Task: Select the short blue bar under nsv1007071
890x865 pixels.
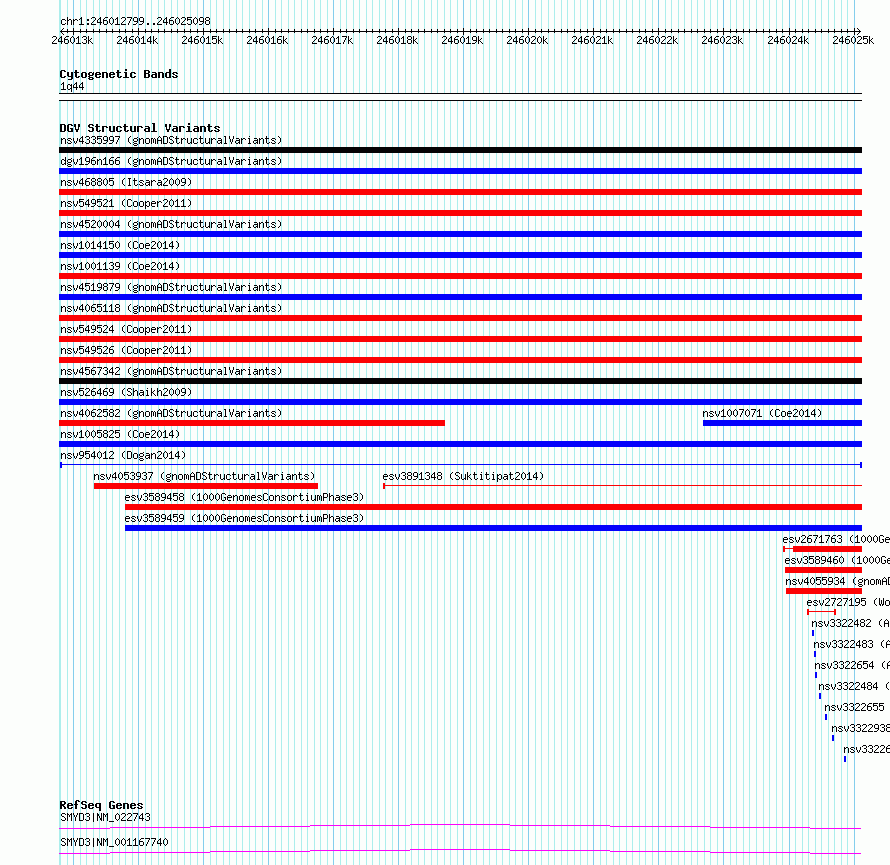Action: [782, 423]
